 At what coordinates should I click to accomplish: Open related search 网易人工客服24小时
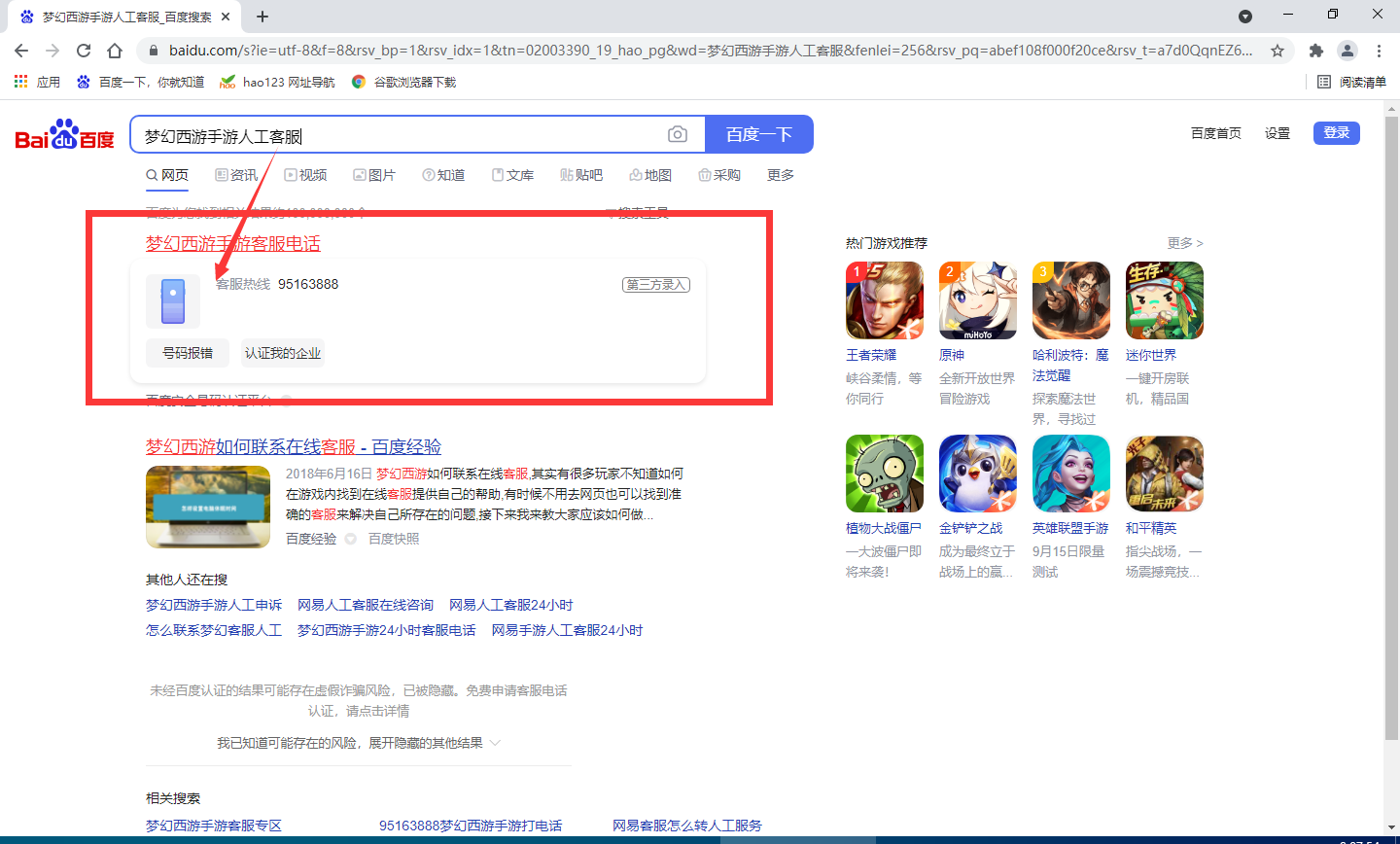511,605
